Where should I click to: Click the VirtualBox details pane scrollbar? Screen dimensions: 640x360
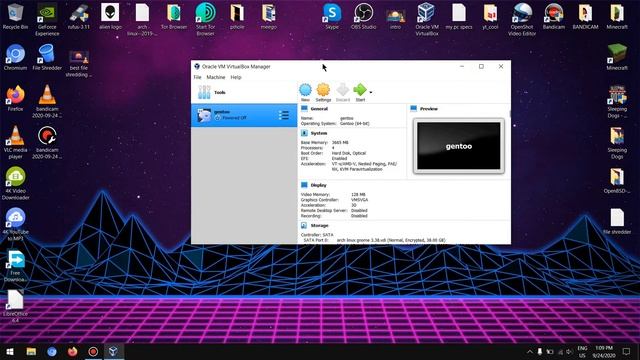click(x=509, y=114)
